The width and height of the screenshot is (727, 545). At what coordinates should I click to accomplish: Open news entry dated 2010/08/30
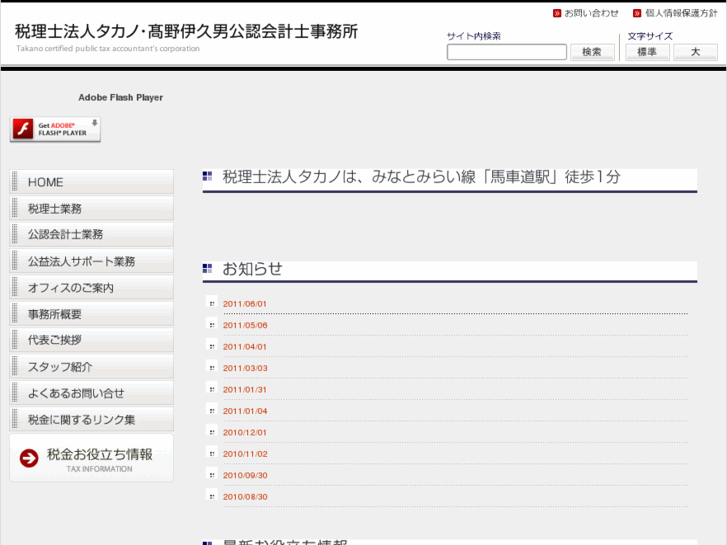pyautogui.click(x=245, y=497)
